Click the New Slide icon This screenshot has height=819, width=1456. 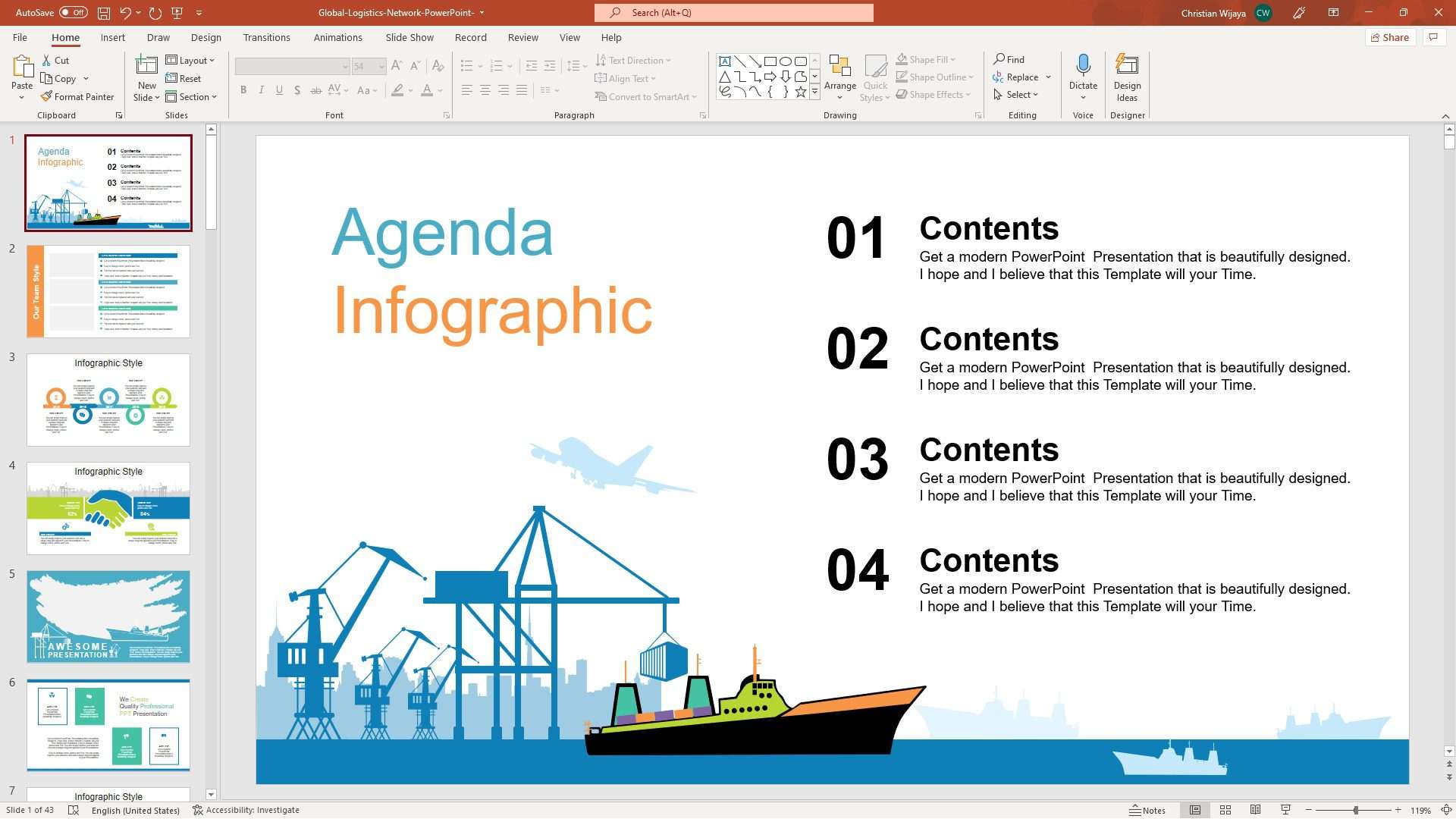pyautogui.click(x=146, y=66)
